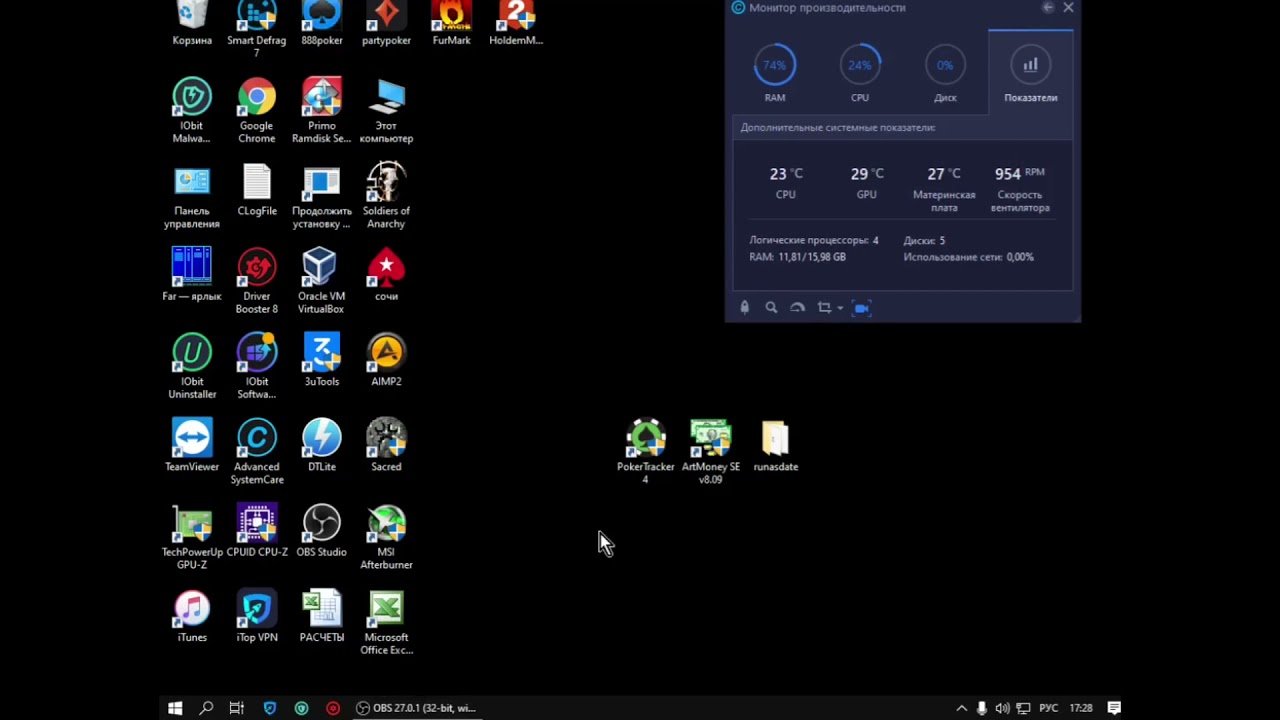This screenshot has width=1280, height=720.
Task: Select the FurMark desktop icon
Action: 451,24
